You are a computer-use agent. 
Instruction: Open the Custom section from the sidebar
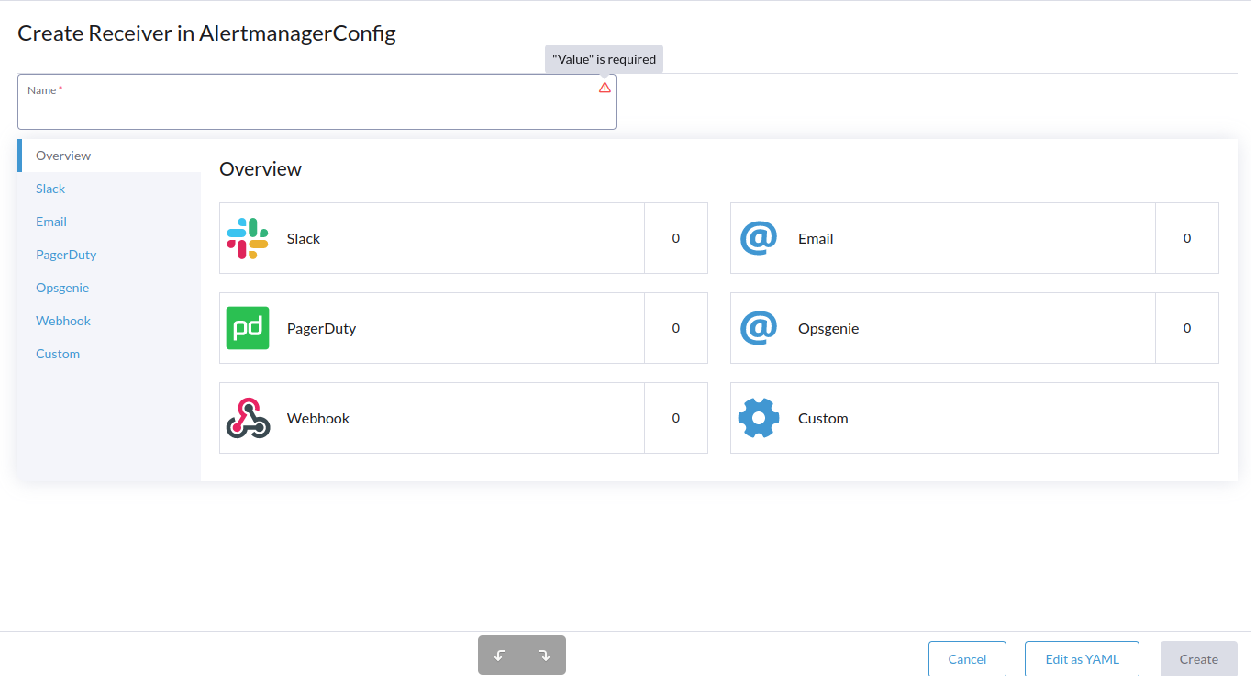[x=57, y=353]
